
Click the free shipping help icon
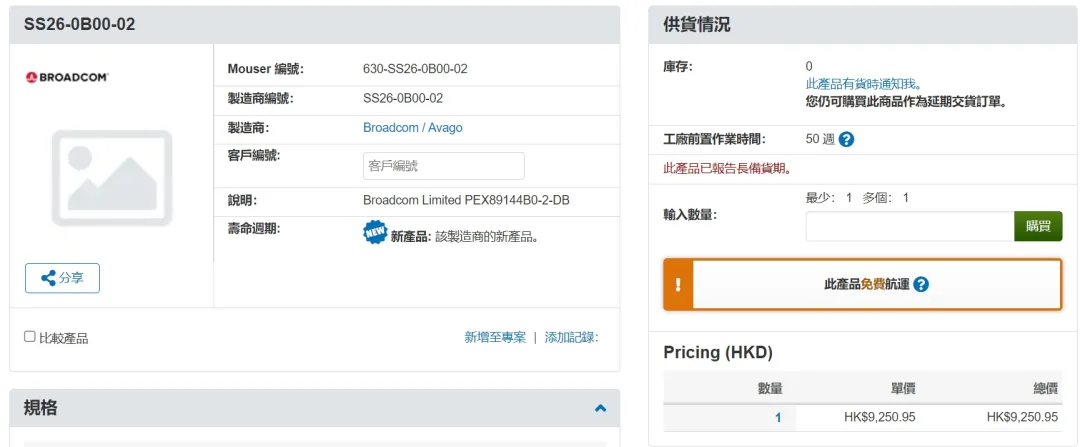click(x=921, y=284)
